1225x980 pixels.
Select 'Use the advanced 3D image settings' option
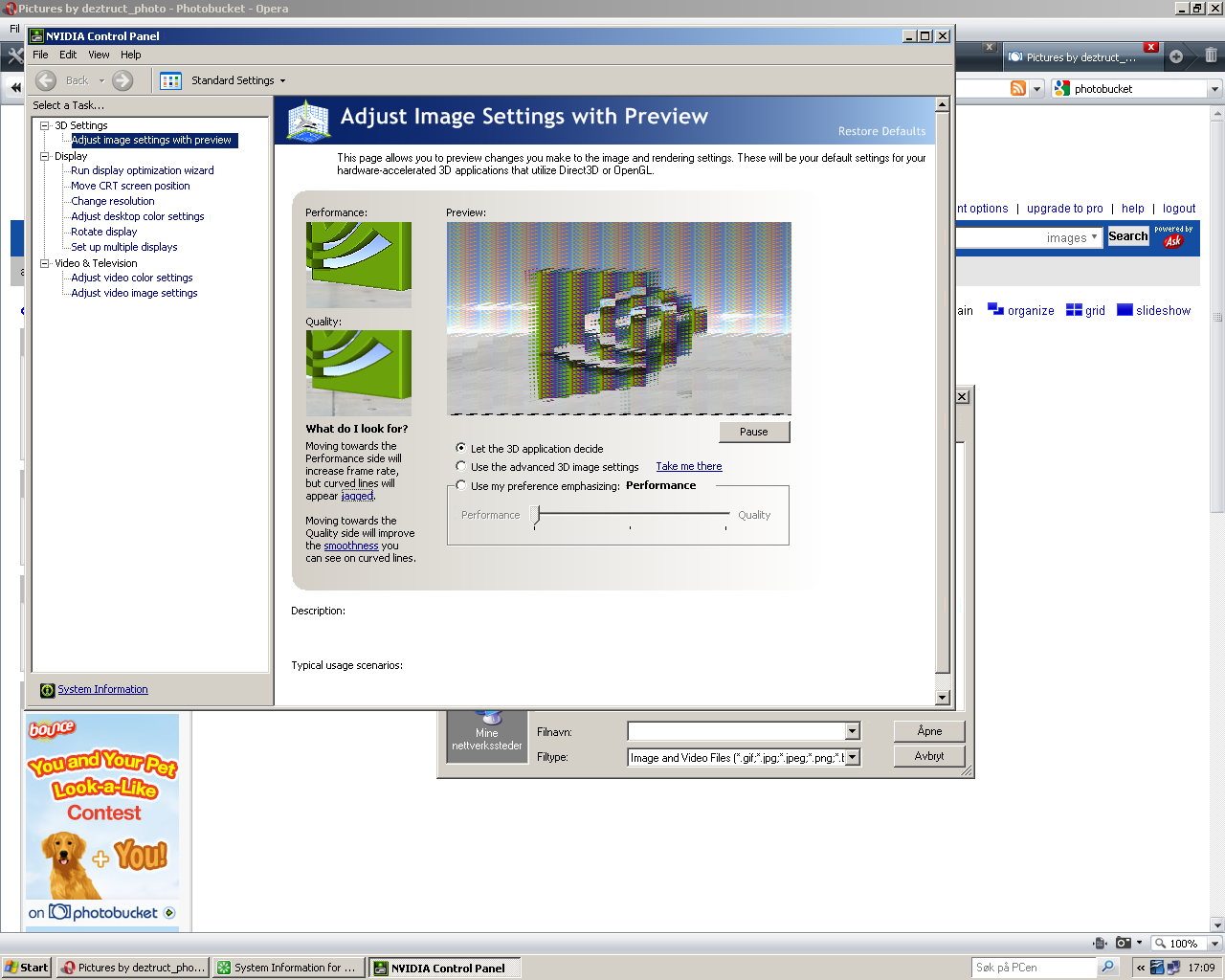point(461,466)
